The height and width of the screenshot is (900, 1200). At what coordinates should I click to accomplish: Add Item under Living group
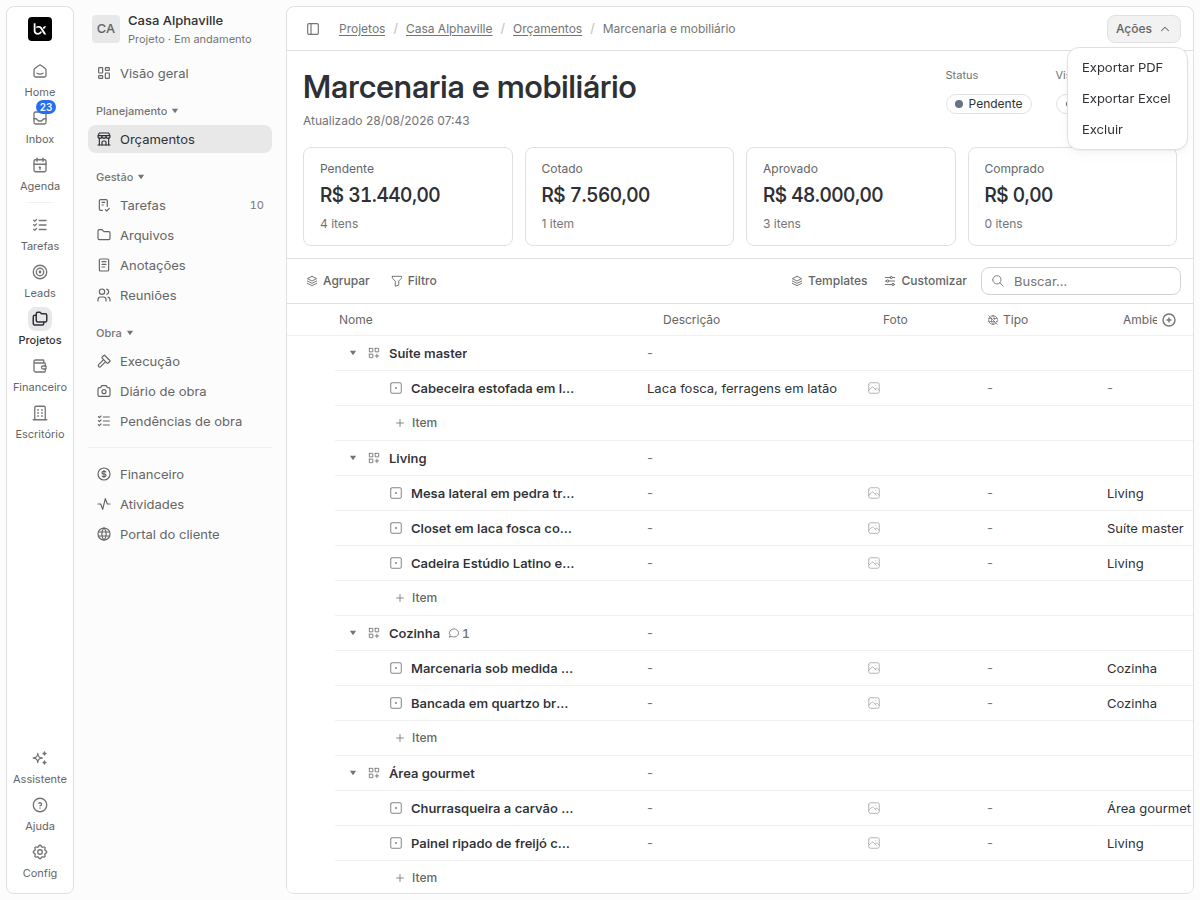[x=416, y=598]
